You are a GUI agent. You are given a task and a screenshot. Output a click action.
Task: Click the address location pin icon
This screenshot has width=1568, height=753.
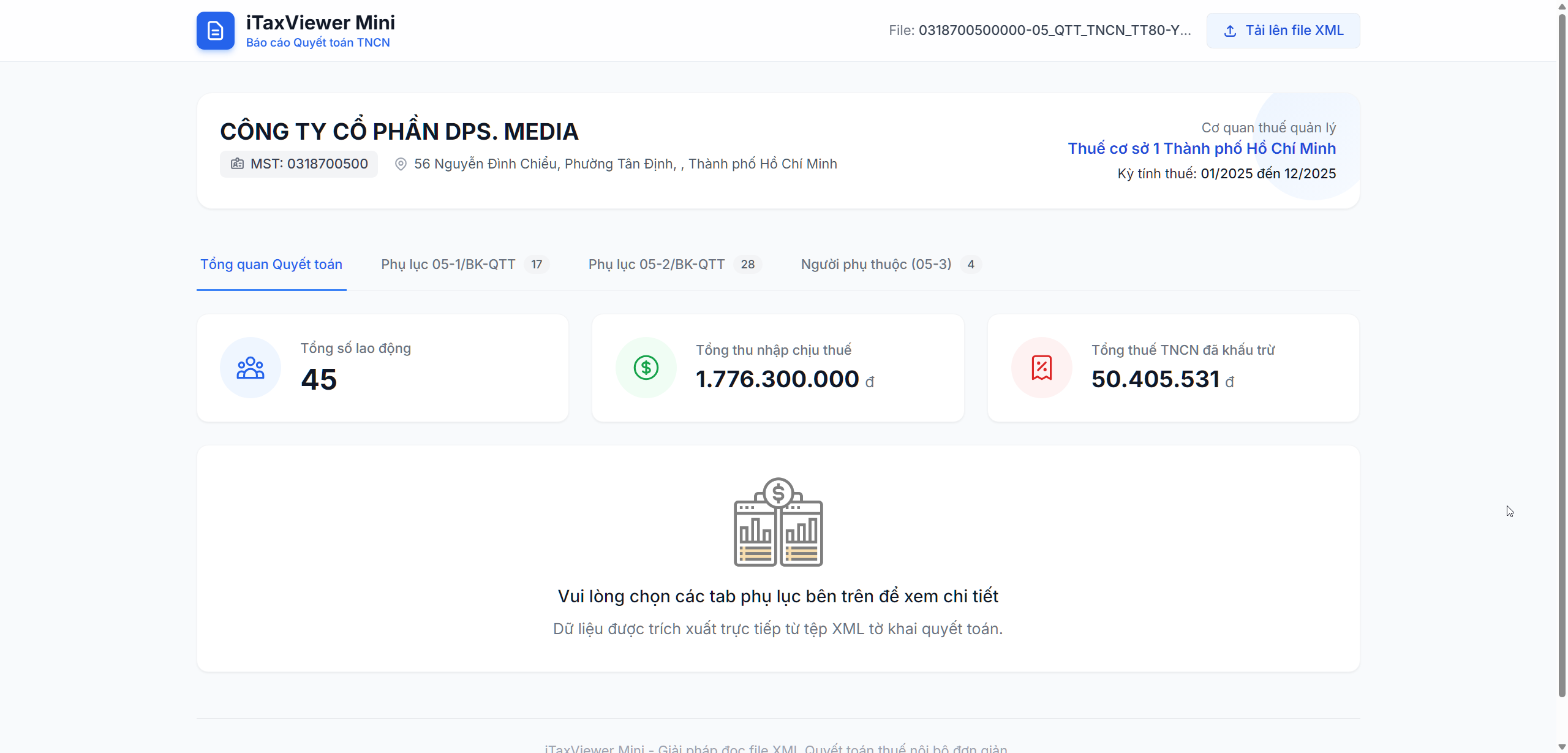[x=401, y=164]
